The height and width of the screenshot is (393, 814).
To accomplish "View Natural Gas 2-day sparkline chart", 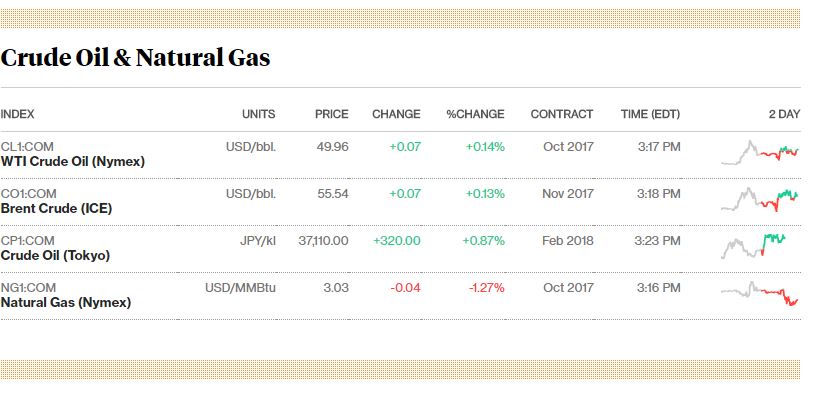I will [x=760, y=293].
